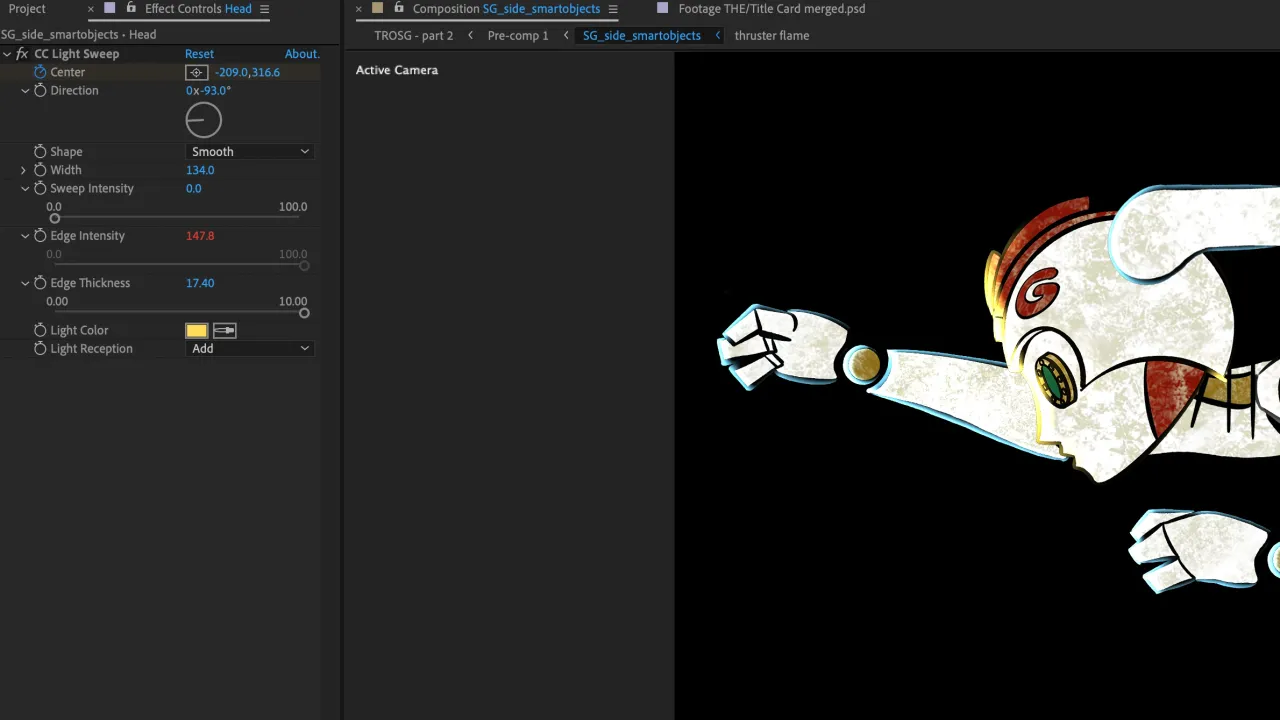This screenshot has width=1280, height=720.
Task: Collapse the Edge Thickness property
Action: click(25, 283)
